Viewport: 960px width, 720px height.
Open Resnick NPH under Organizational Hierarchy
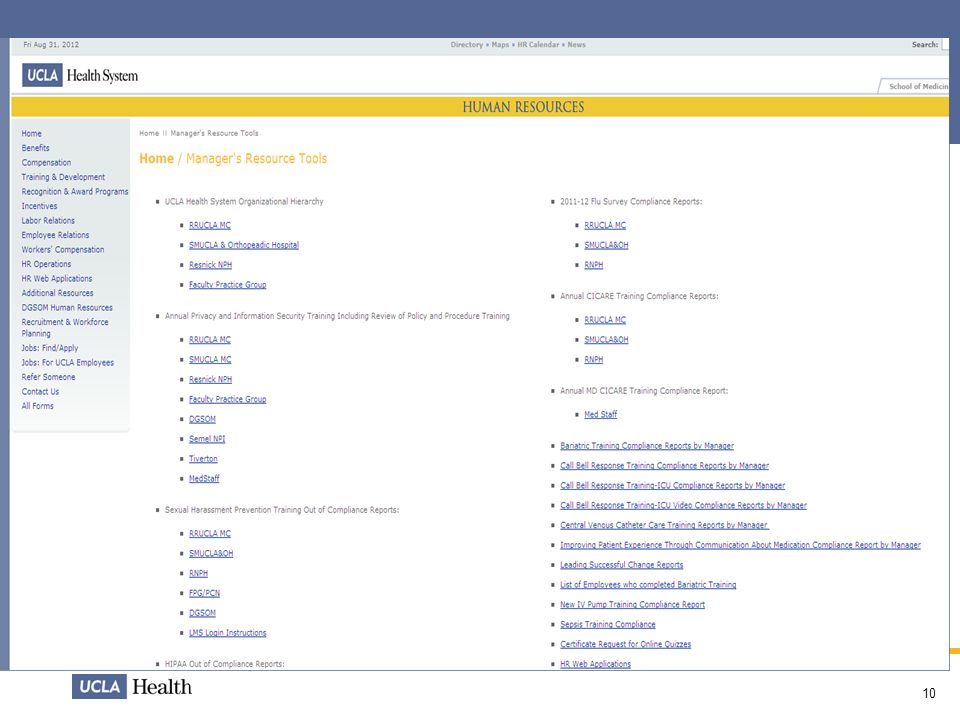211,265
